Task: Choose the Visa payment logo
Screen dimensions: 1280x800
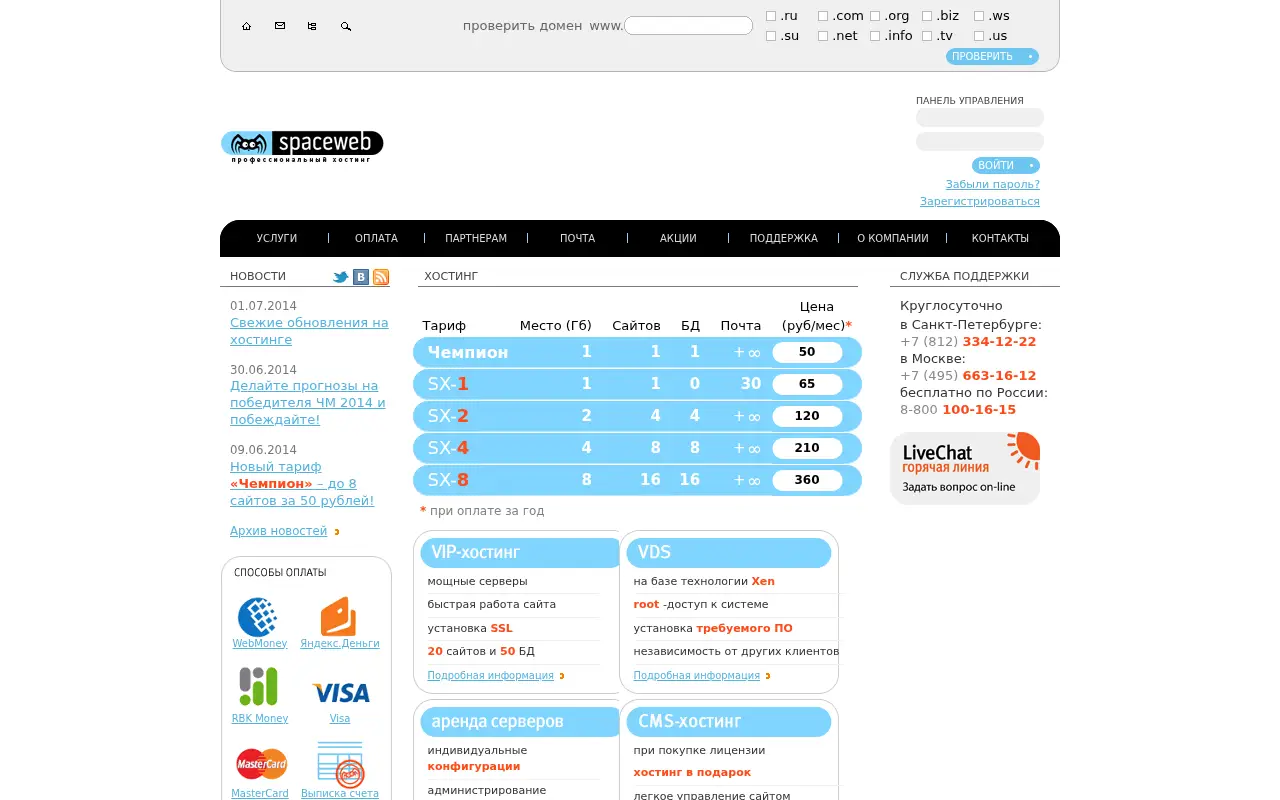Action: tap(341, 693)
